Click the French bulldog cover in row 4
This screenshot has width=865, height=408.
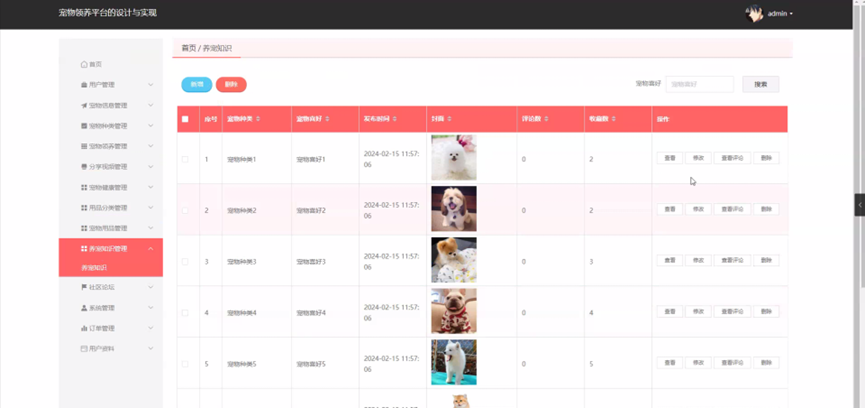(454, 311)
